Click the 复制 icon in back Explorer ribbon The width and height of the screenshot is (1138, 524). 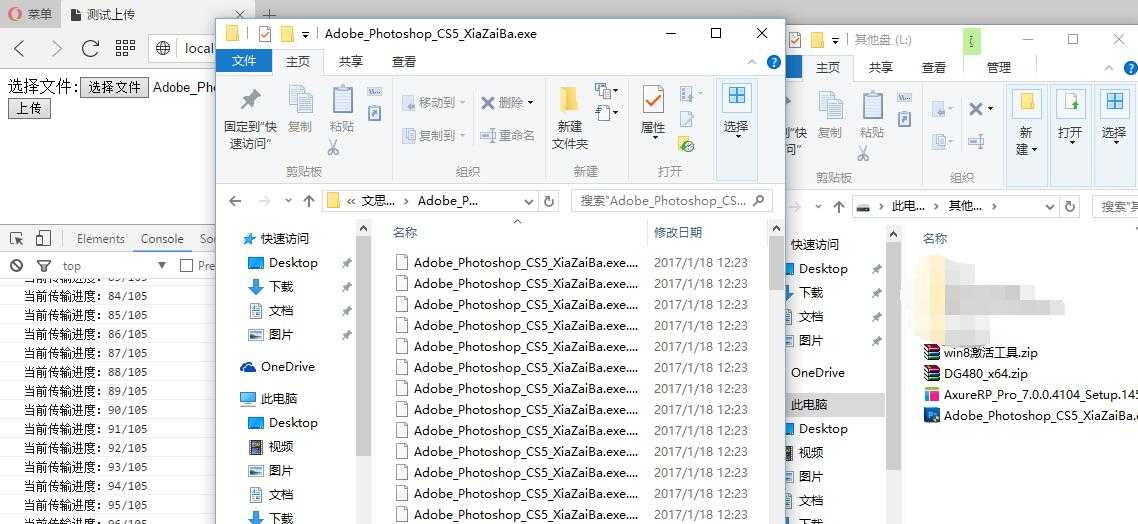pos(830,104)
